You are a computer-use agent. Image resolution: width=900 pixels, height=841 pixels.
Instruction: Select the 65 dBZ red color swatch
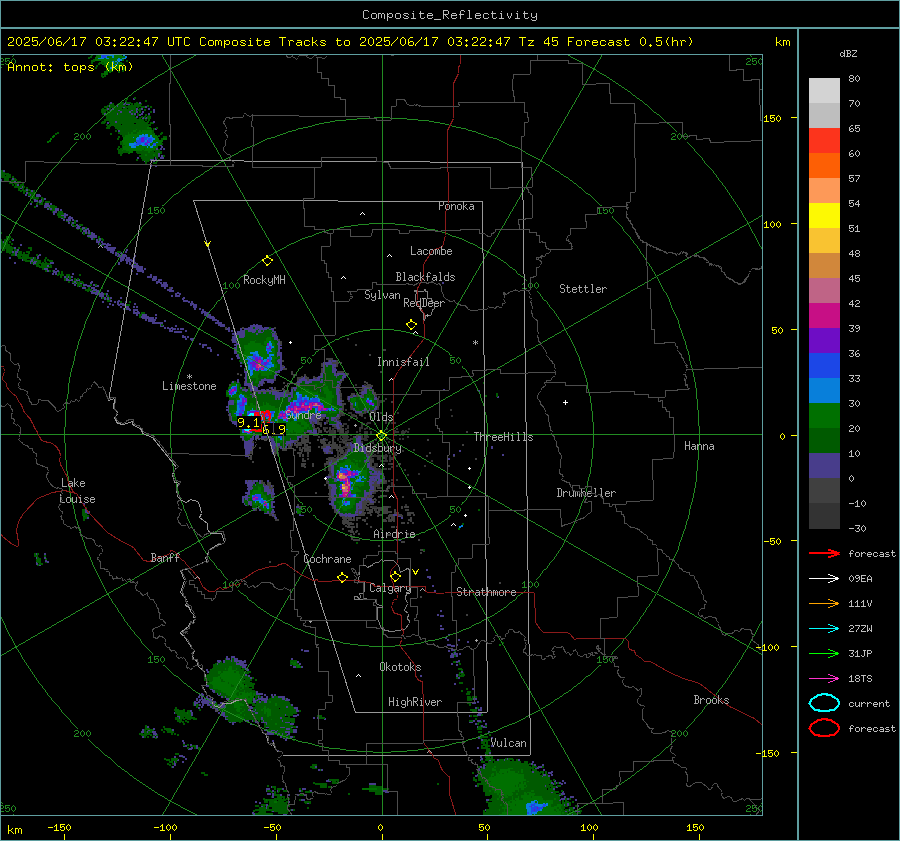click(824, 141)
